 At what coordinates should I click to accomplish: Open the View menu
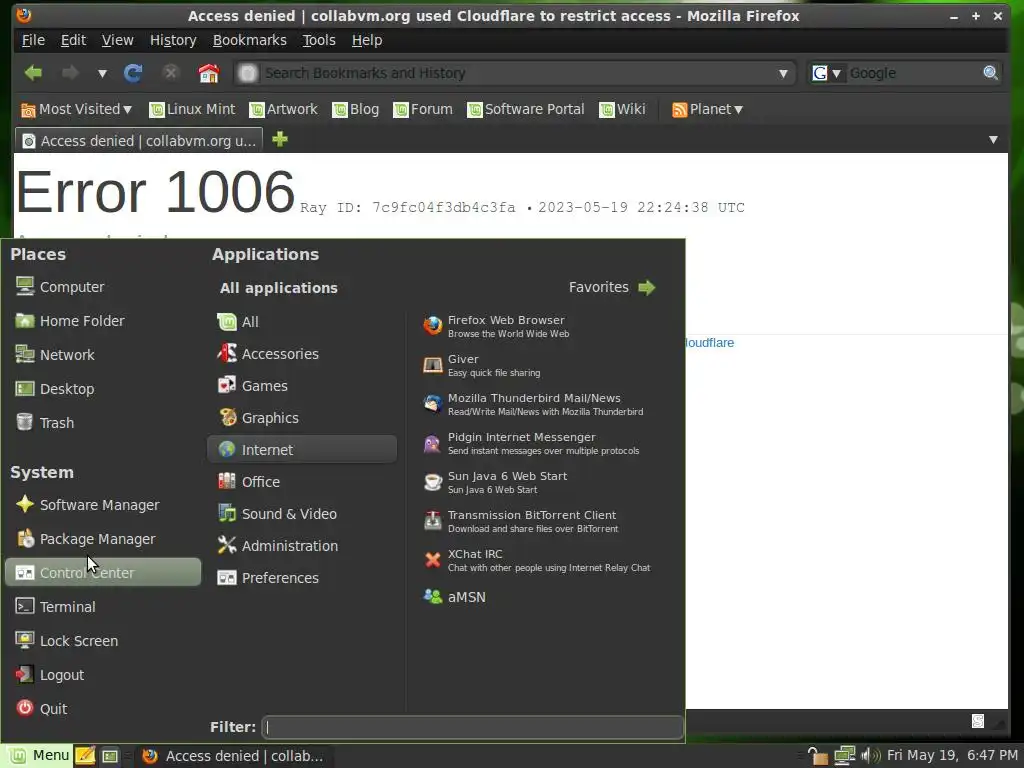coord(118,40)
